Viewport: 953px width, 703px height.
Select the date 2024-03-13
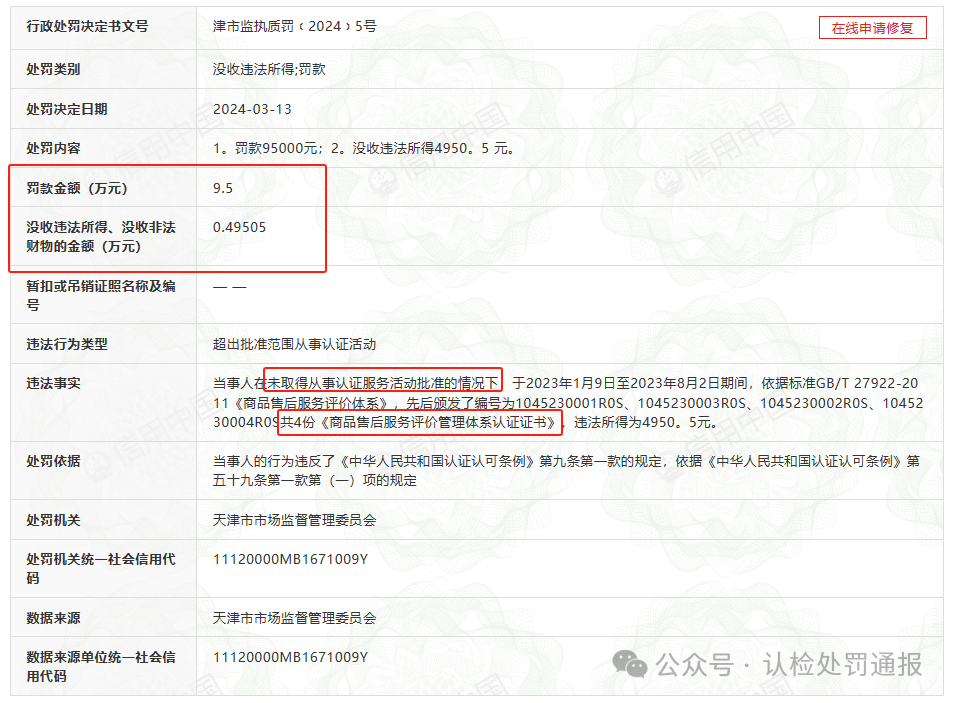pyautogui.click(x=252, y=109)
